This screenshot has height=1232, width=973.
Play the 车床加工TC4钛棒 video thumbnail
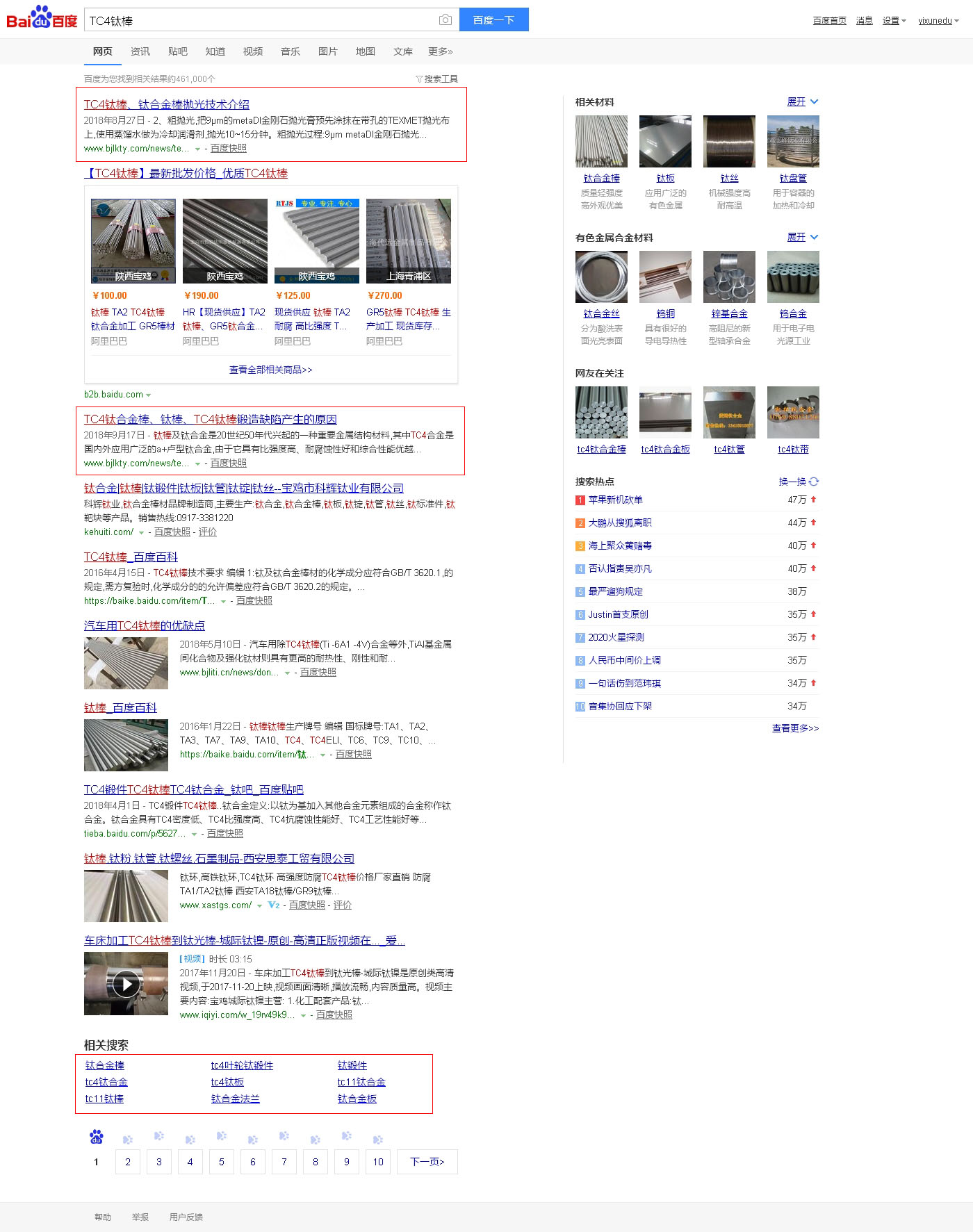(x=126, y=983)
